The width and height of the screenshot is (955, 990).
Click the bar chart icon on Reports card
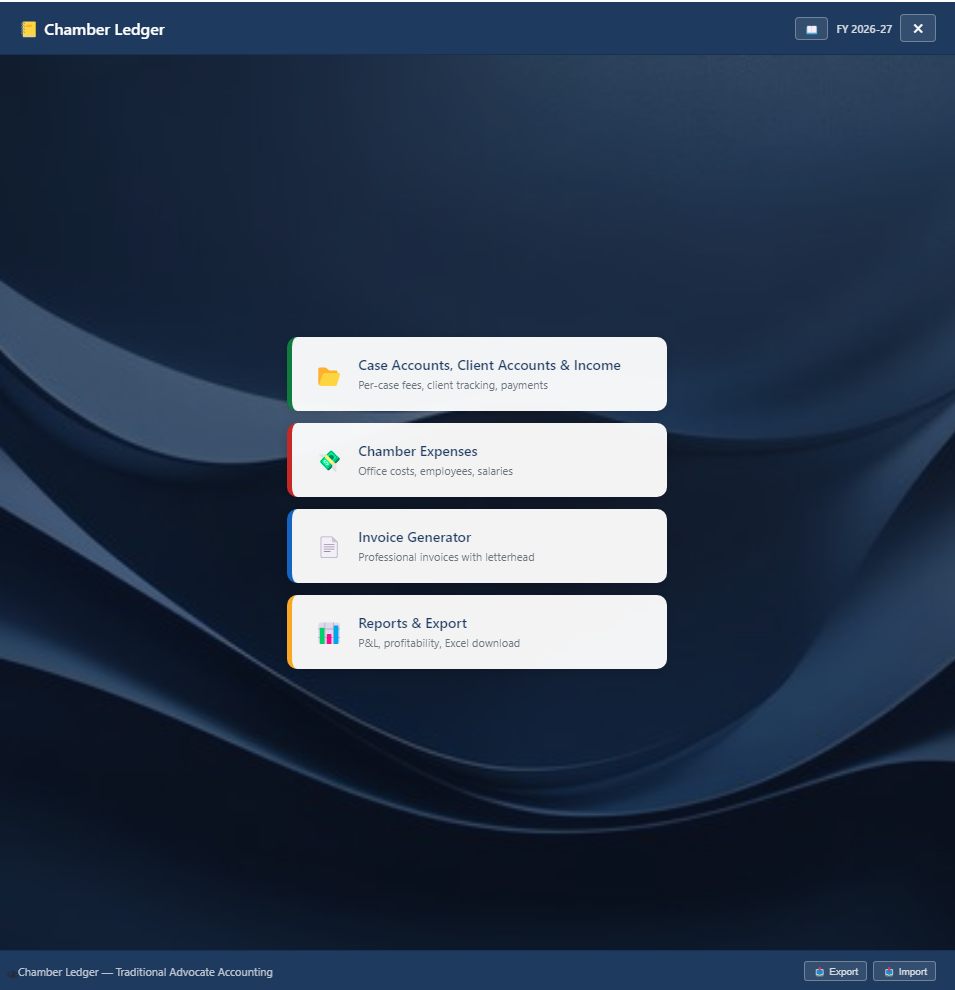329,633
